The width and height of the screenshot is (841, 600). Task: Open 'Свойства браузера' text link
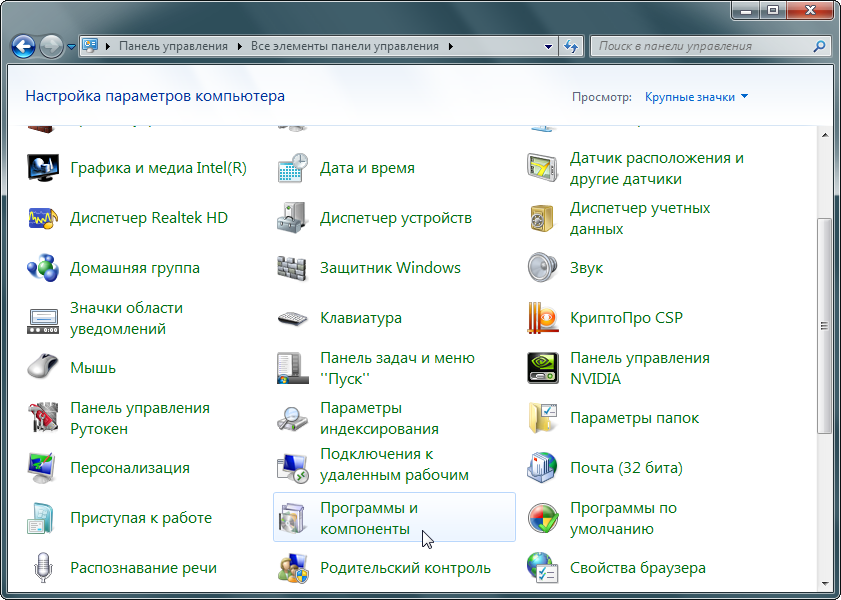click(x=638, y=568)
